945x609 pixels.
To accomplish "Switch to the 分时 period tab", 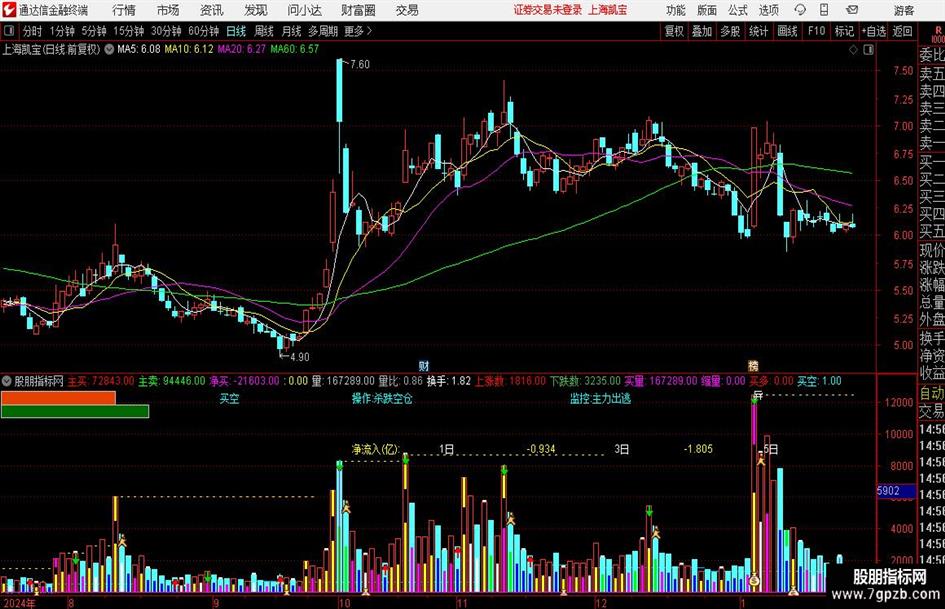I will [x=33, y=31].
